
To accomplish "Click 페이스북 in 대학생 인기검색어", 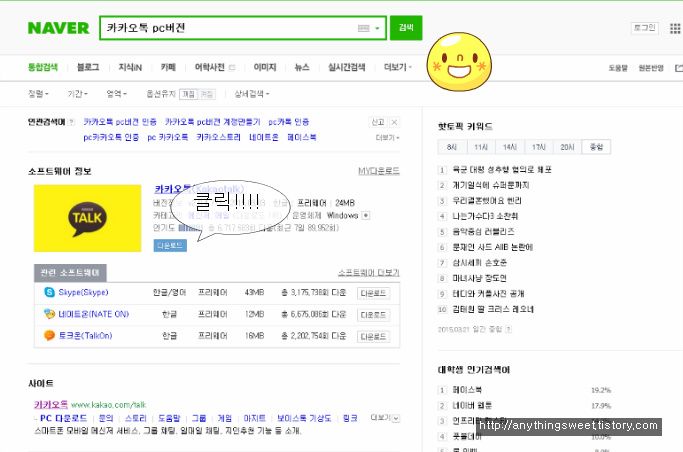I will [x=467, y=390].
